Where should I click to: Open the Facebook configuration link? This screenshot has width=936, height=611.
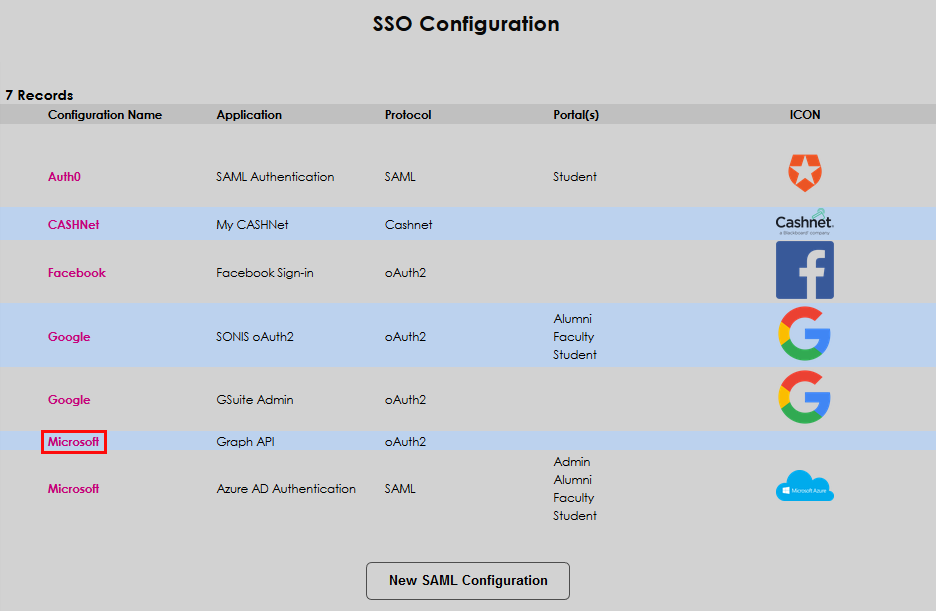[x=76, y=273]
